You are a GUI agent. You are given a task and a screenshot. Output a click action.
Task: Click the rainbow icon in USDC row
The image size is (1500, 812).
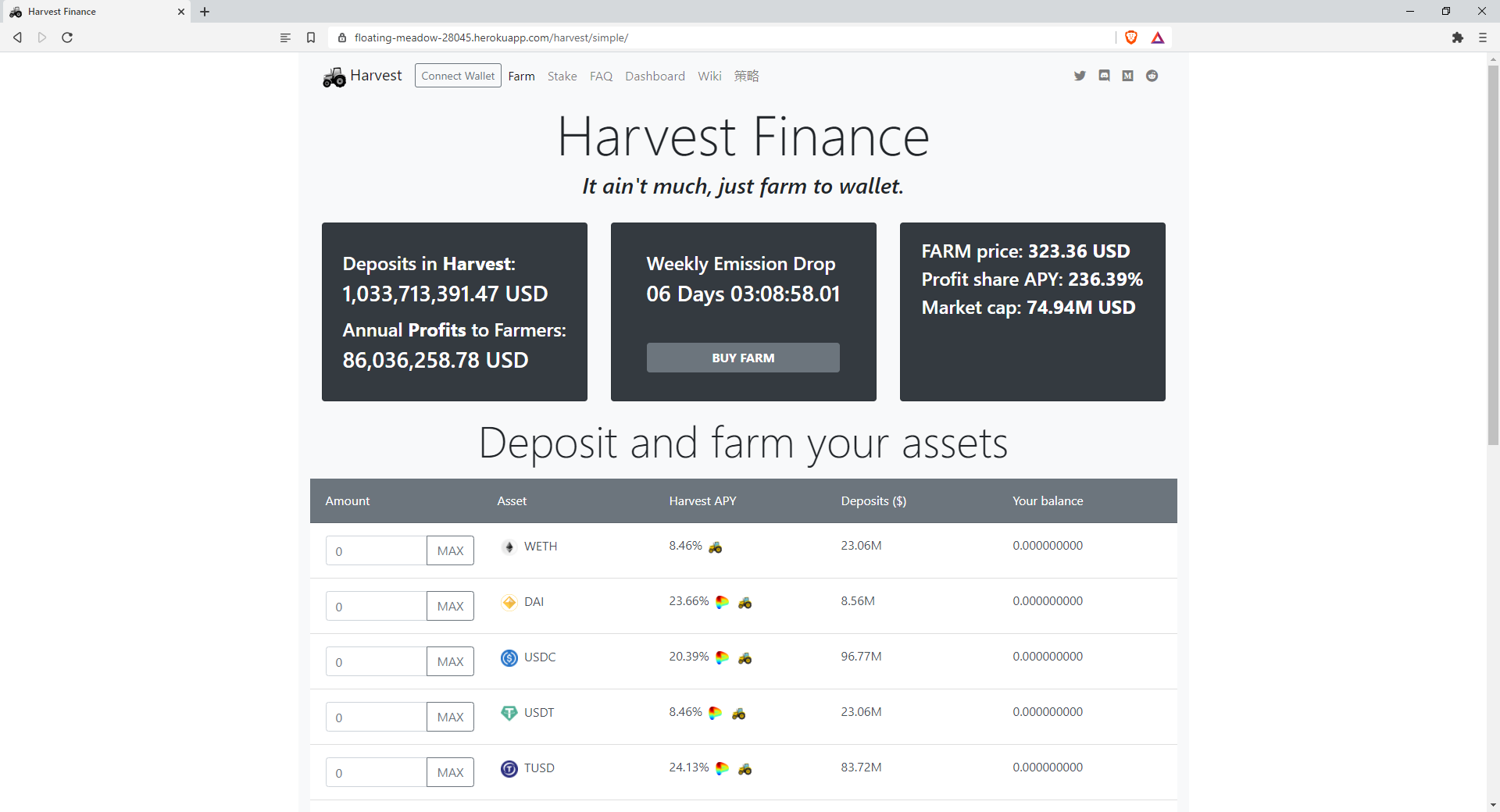[722, 657]
